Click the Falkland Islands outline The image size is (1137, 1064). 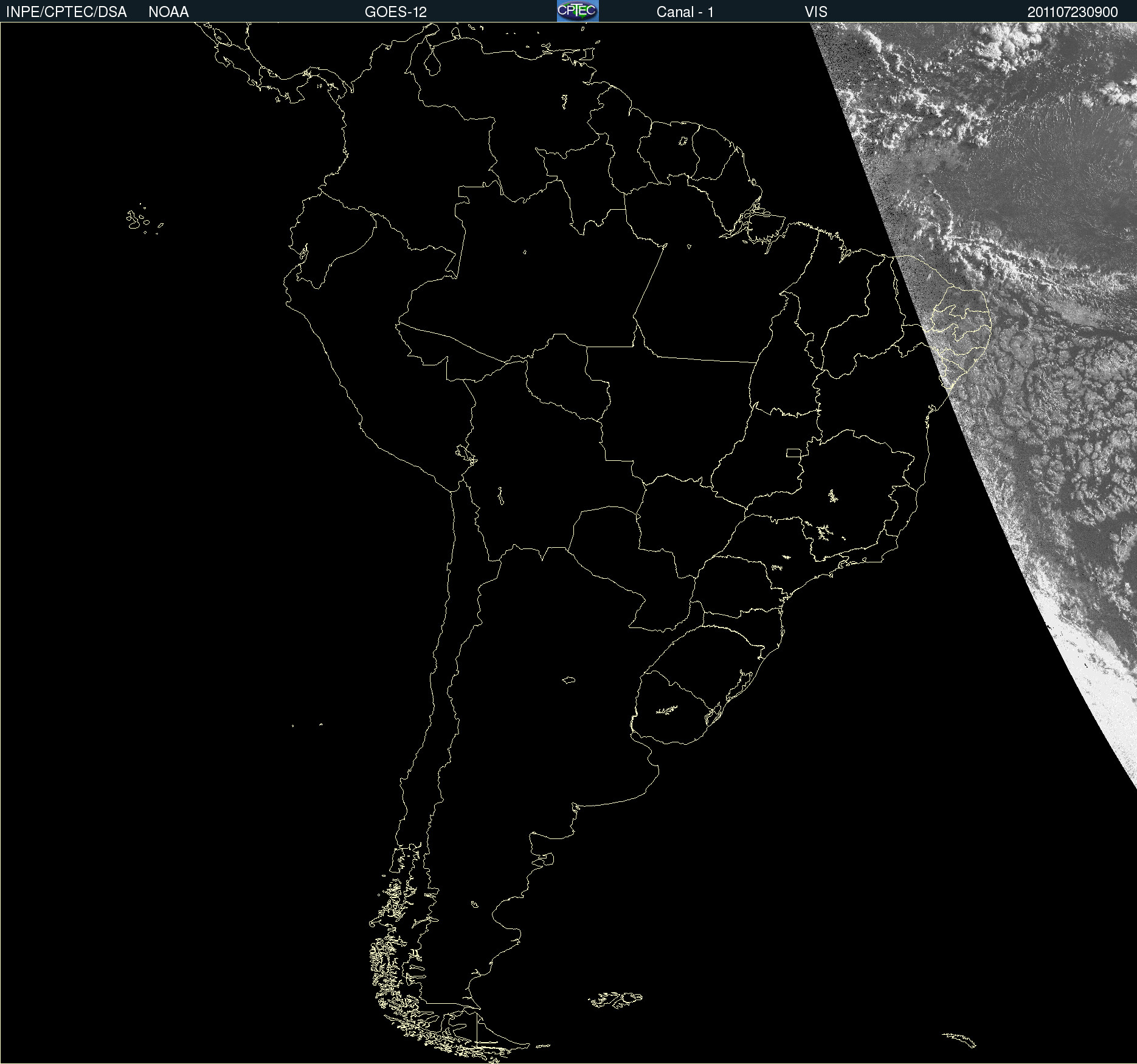[x=615, y=1000]
